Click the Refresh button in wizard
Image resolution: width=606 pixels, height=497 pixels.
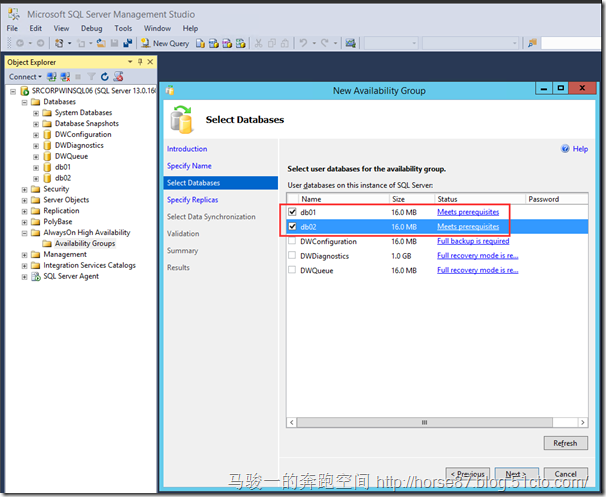(565, 443)
